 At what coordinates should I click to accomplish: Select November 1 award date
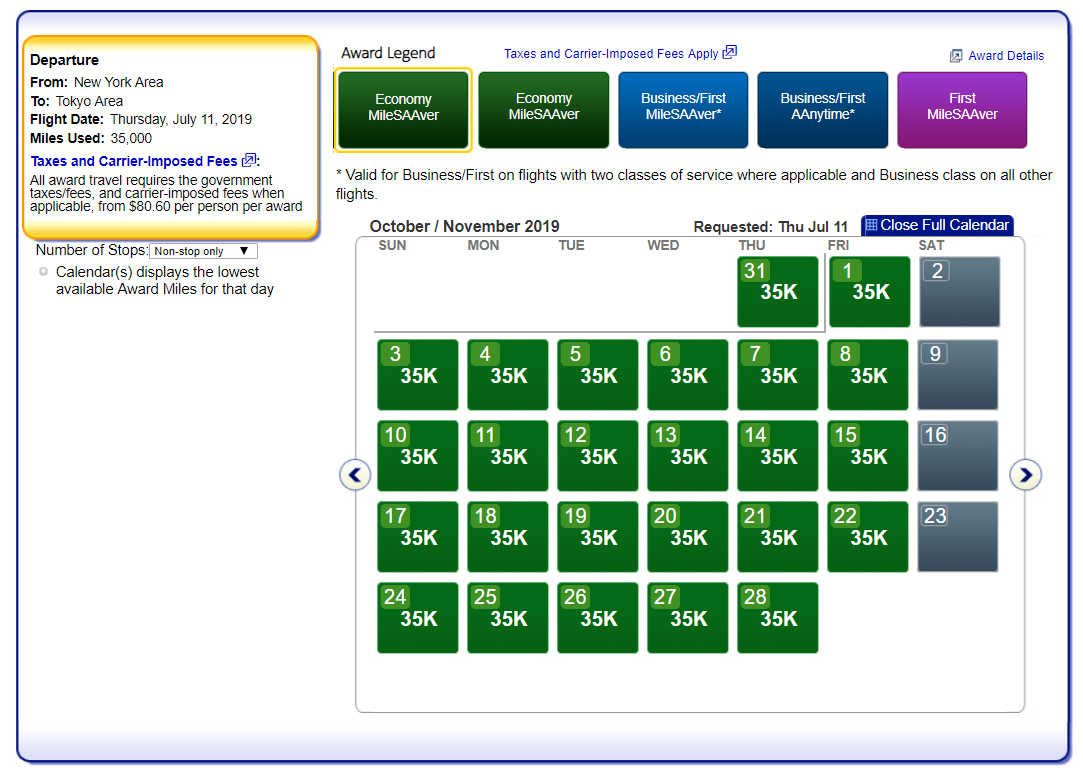pos(869,292)
